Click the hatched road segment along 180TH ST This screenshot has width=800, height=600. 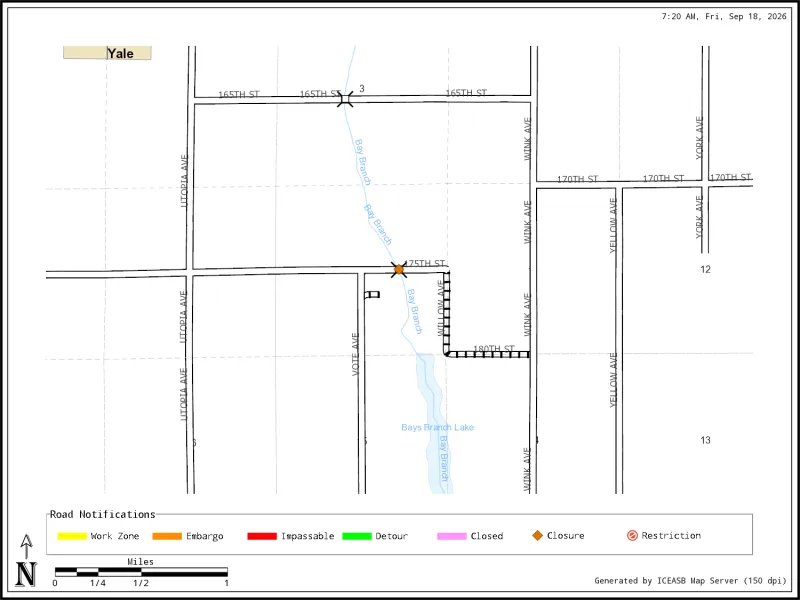pos(489,354)
